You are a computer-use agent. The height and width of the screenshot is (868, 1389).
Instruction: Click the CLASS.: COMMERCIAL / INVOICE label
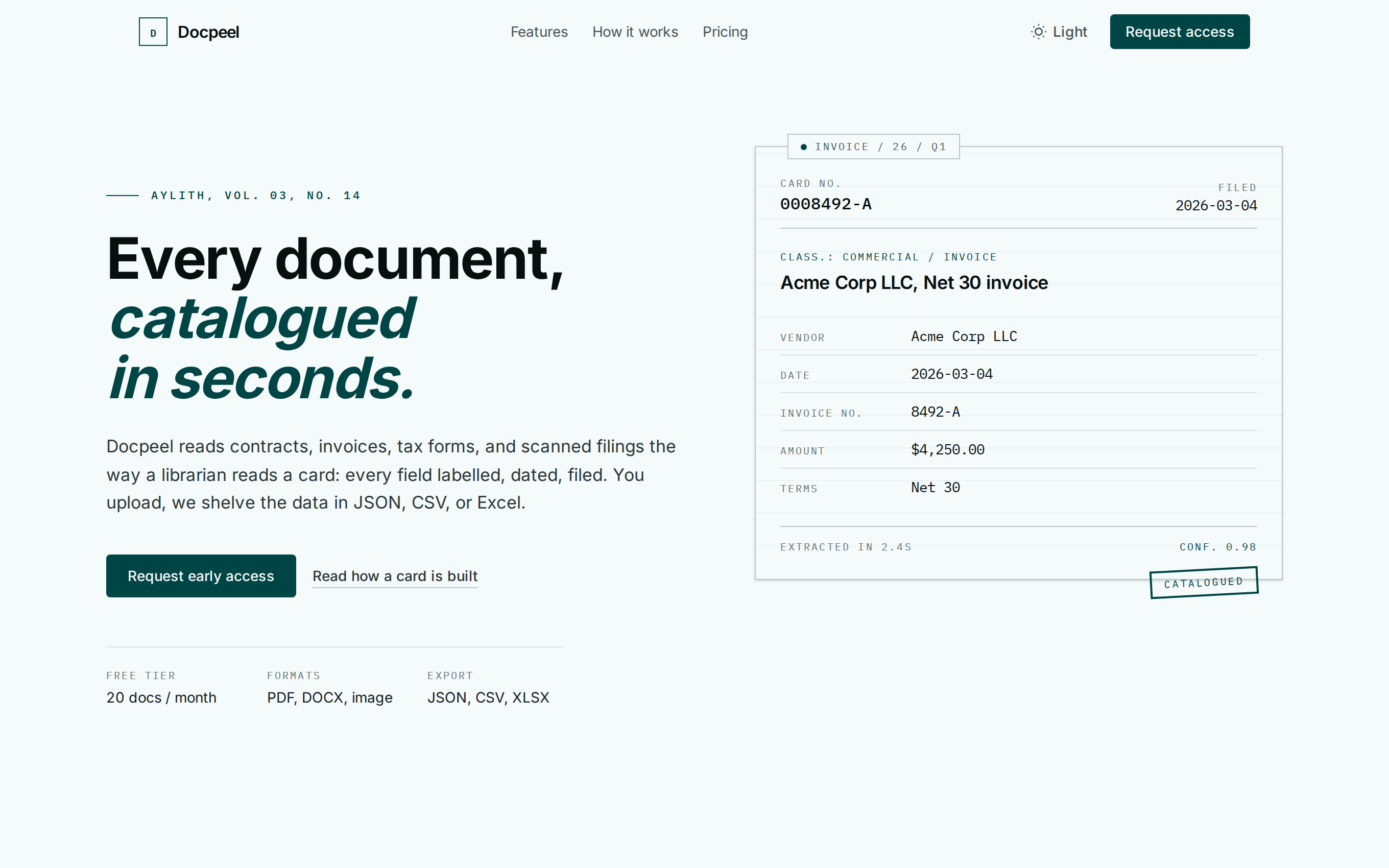click(x=888, y=257)
